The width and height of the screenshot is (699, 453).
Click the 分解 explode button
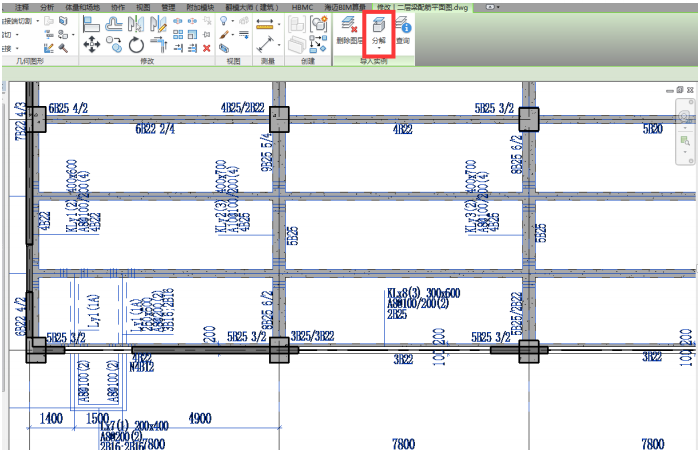pos(378,30)
